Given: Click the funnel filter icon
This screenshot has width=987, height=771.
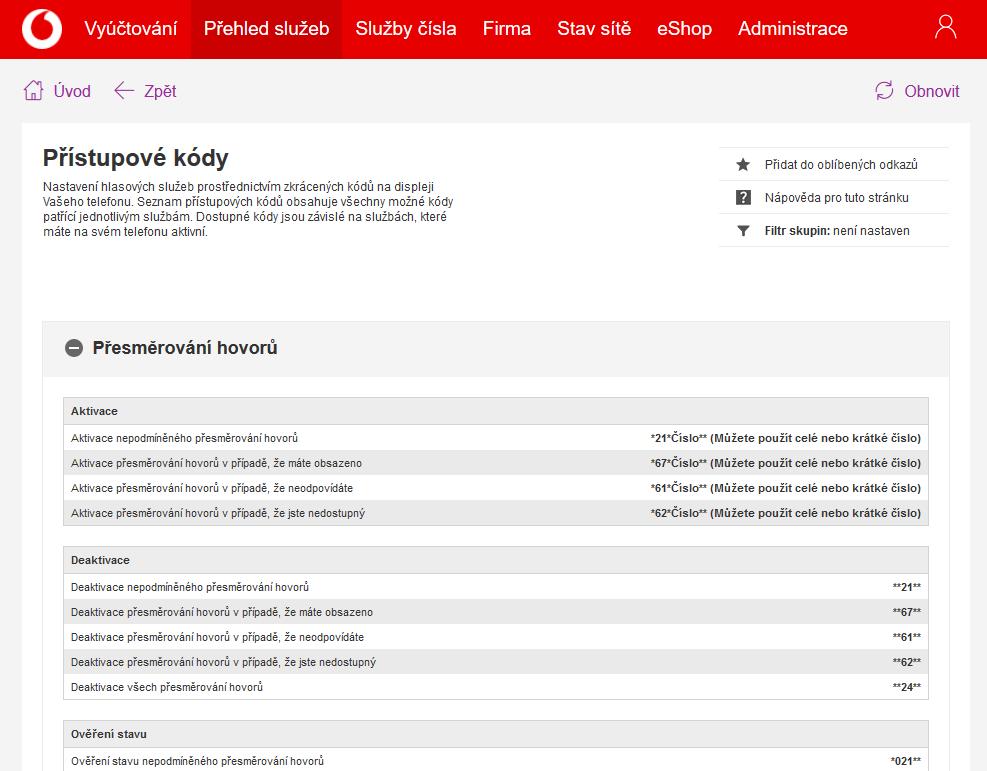Looking at the screenshot, I should coord(743,231).
